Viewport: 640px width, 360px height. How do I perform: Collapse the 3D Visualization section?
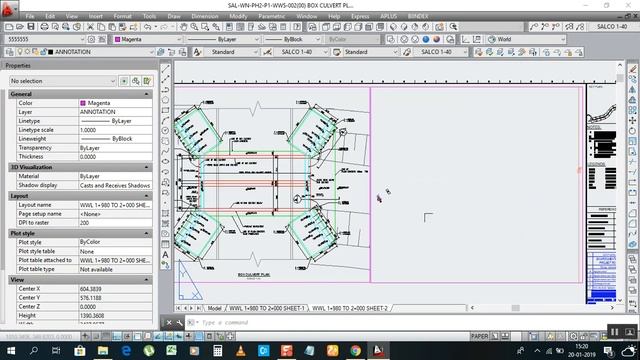[147, 167]
